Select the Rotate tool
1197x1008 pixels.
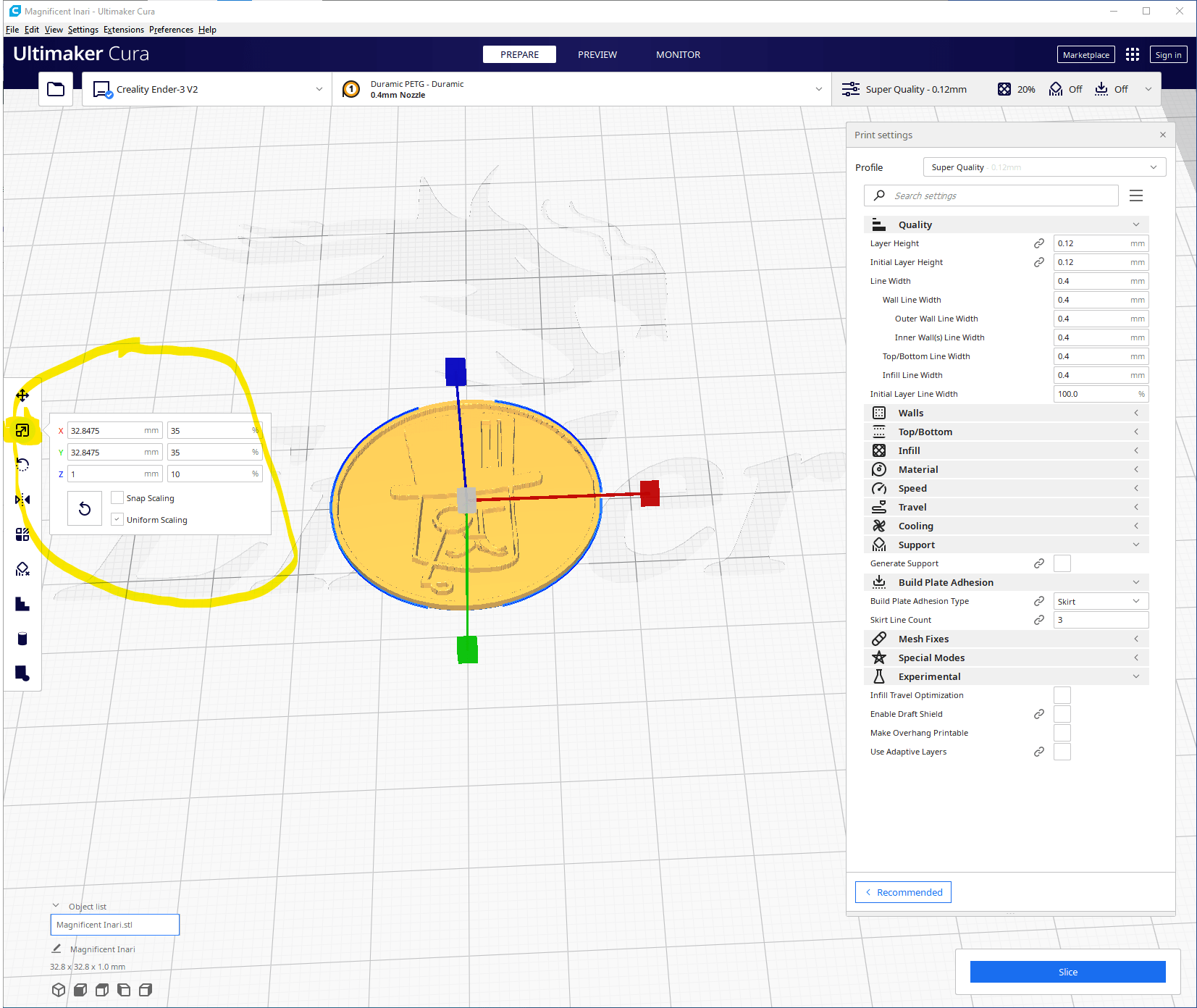coord(22,465)
